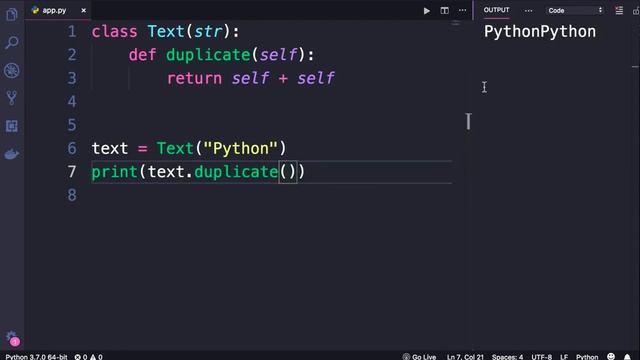The height and width of the screenshot is (360, 640).
Task: Open the Code output channel dropdown
Action: coord(575,11)
